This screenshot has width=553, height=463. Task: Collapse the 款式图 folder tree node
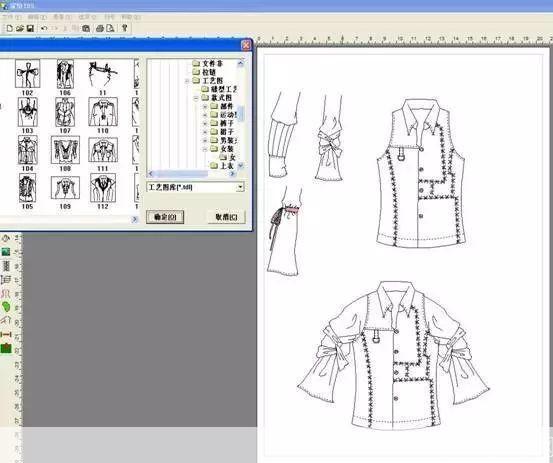click(196, 98)
